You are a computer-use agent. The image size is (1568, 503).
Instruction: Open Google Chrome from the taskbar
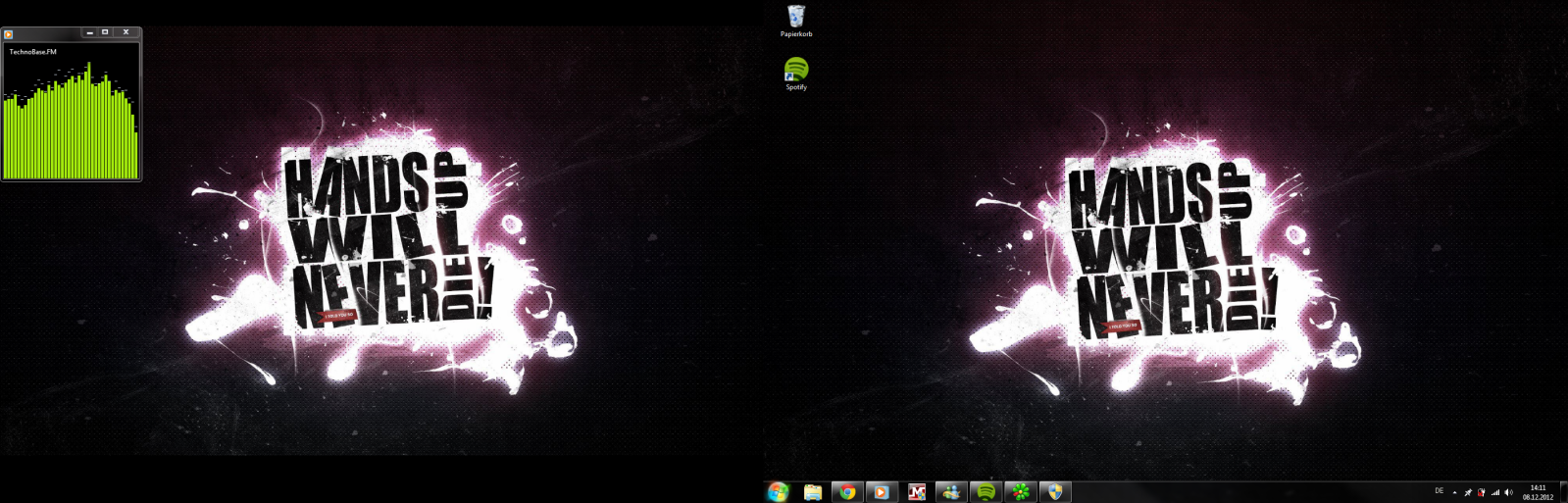[x=847, y=492]
